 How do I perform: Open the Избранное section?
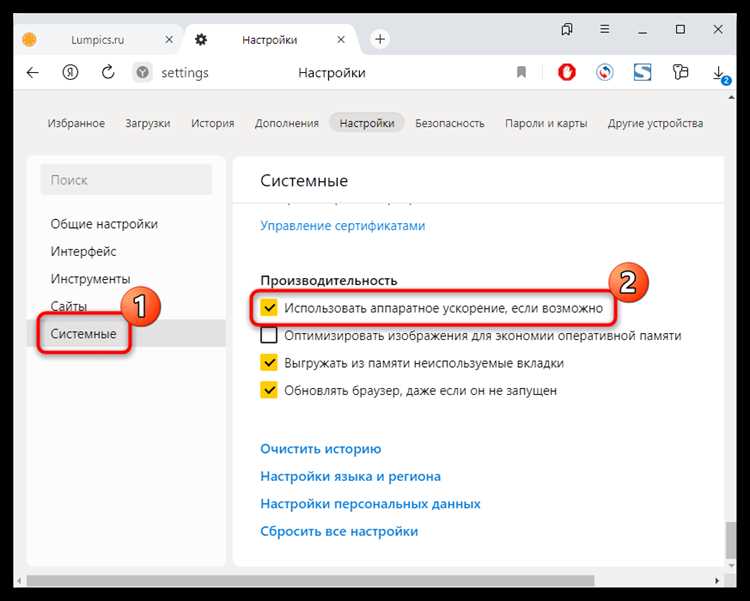point(76,123)
